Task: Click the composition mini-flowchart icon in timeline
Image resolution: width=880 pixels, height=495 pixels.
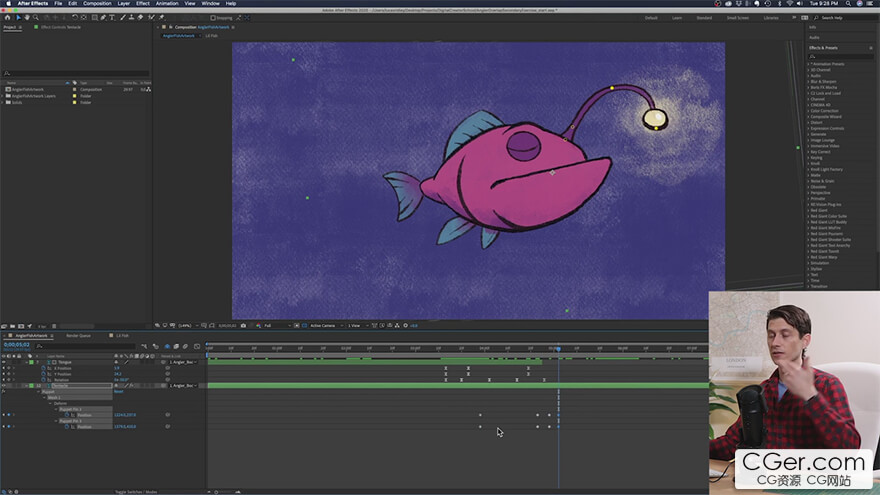Action: click(144, 346)
